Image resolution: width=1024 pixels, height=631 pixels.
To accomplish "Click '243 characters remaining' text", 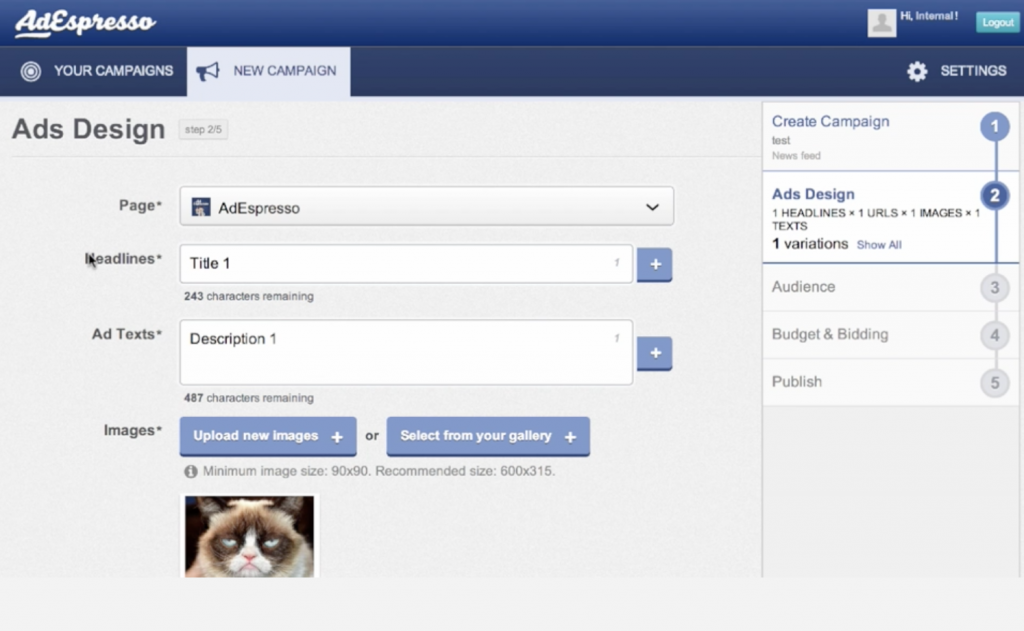I will tap(249, 297).
